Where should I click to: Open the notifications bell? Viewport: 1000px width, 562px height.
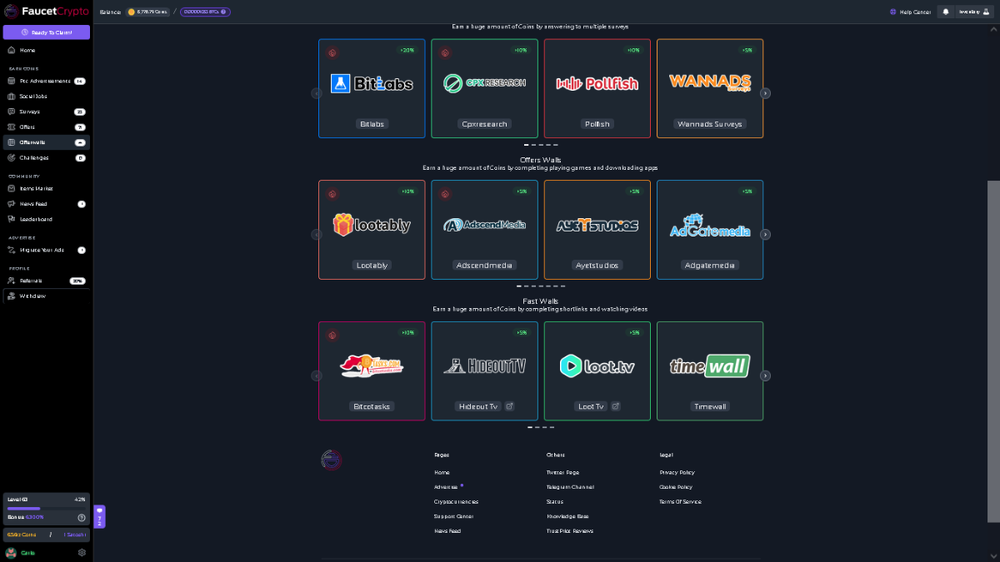945,12
